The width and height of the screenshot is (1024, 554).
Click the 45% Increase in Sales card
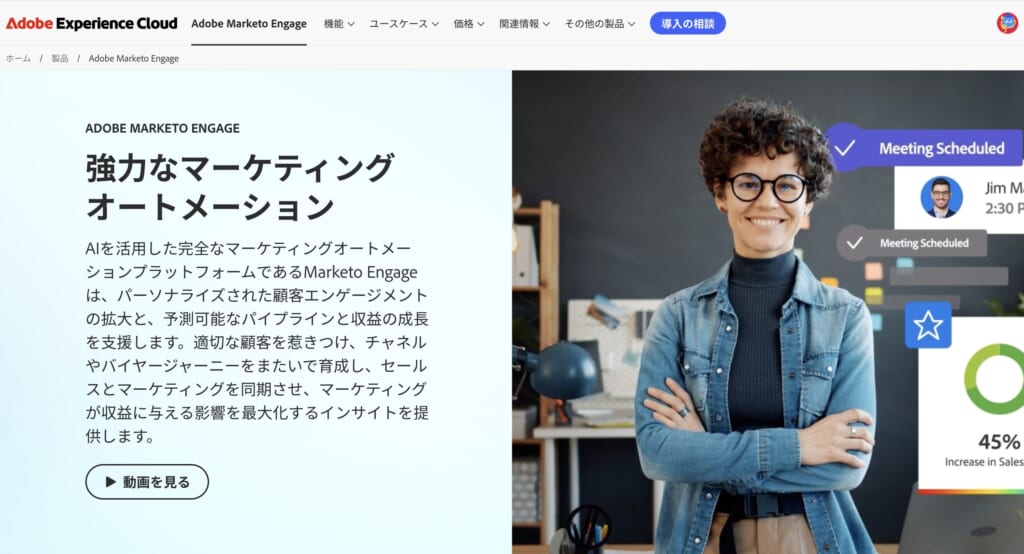point(971,402)
